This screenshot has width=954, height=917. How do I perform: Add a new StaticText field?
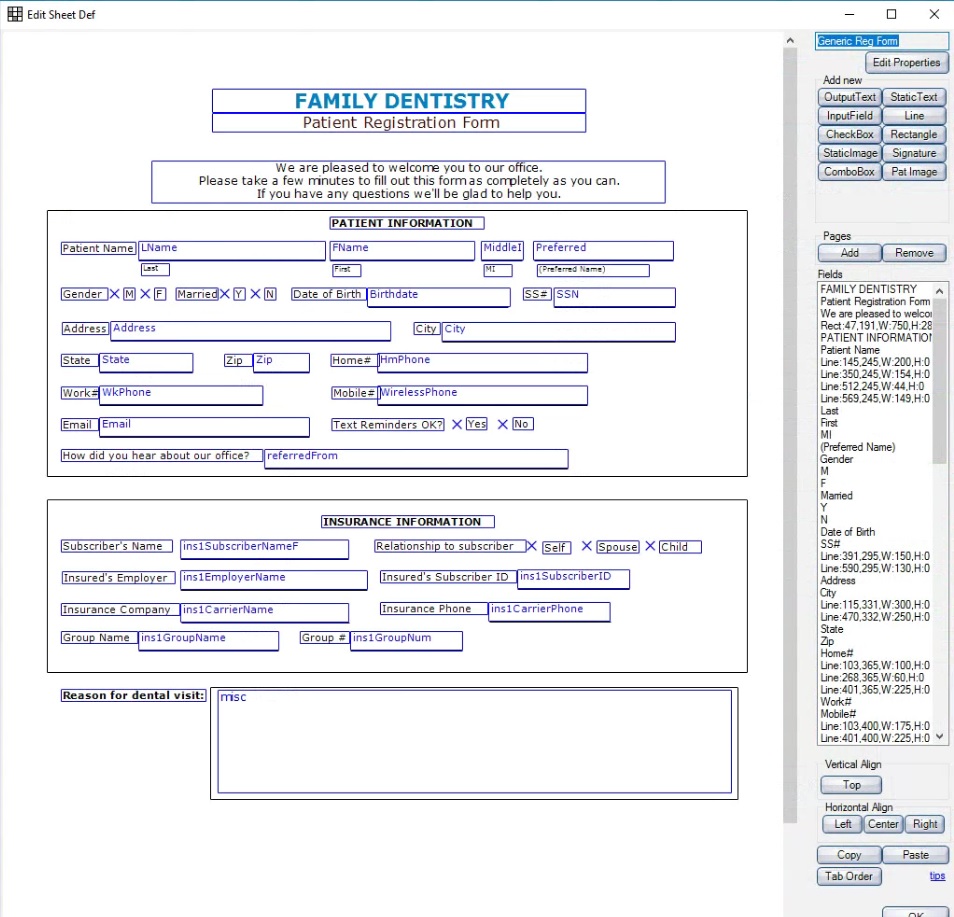tap(914, 97)
